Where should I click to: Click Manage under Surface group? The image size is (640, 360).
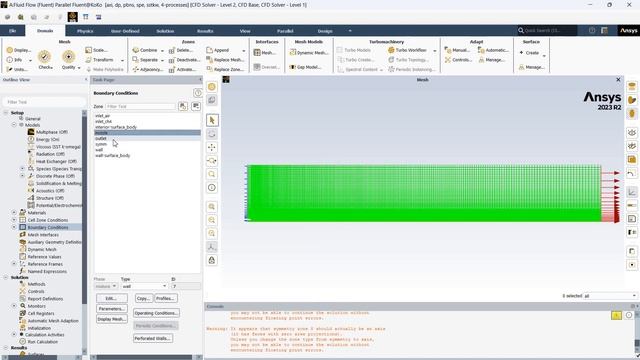click(531, 67)
